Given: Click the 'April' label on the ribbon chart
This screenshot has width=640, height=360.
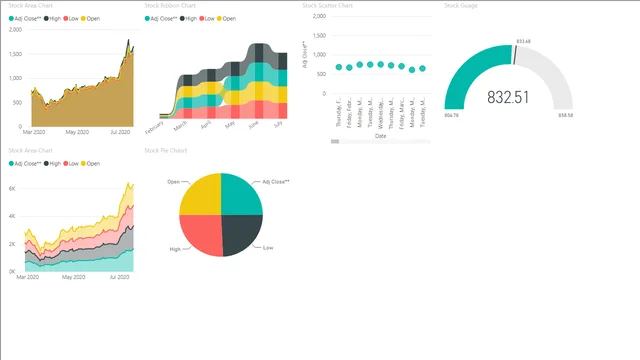Looking at the screenshot, I should click(206, 125).
